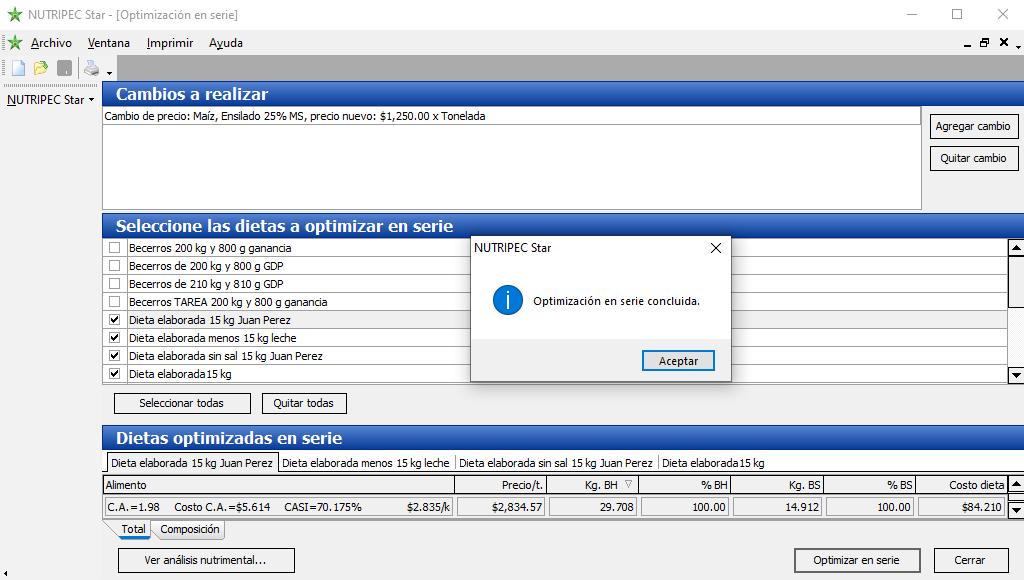1024x580 pixels.
Task: Close the NUTRIPEC Star message dialog
Action: [716, 248]
